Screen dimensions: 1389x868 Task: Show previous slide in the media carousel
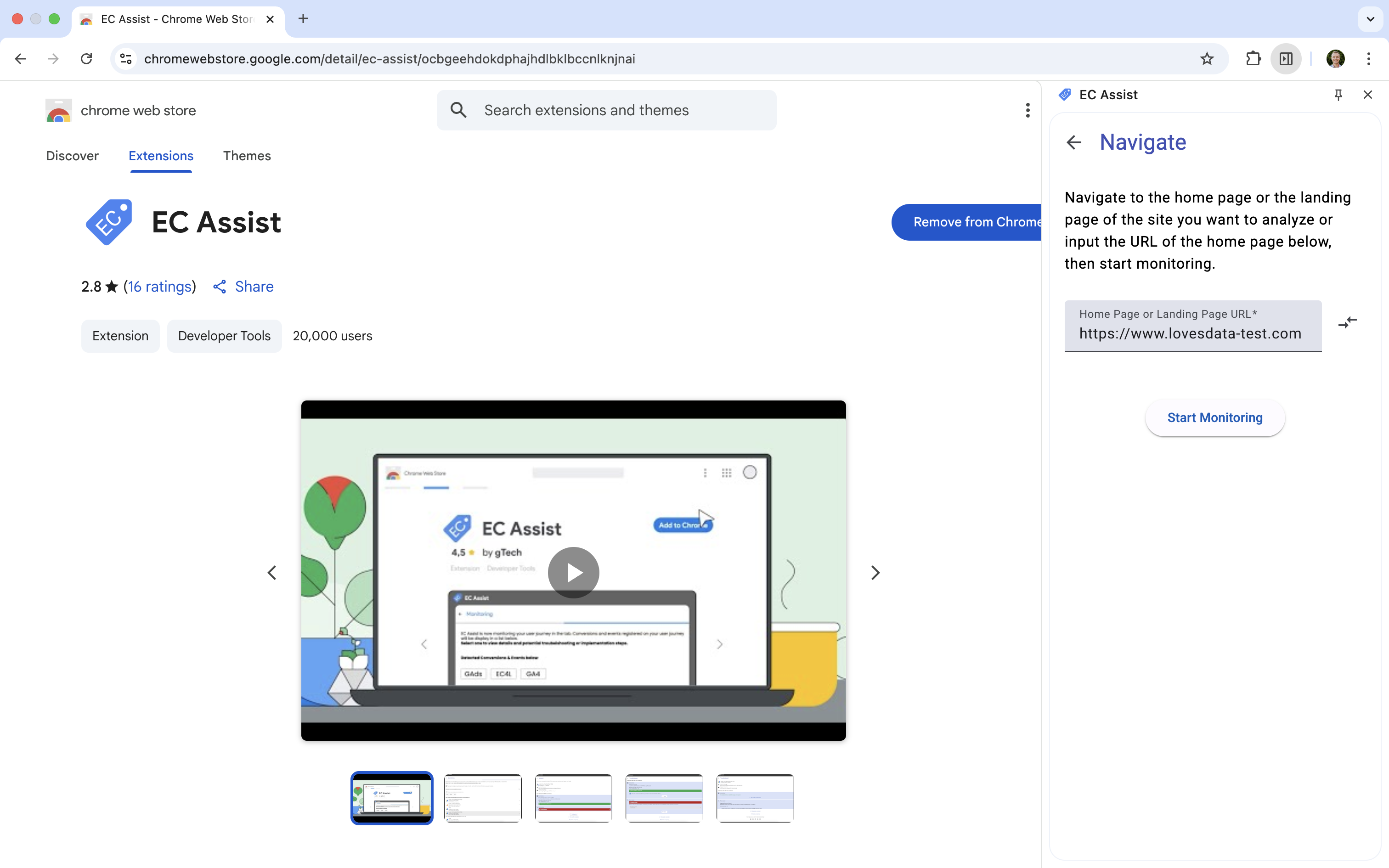click(272, 572)
